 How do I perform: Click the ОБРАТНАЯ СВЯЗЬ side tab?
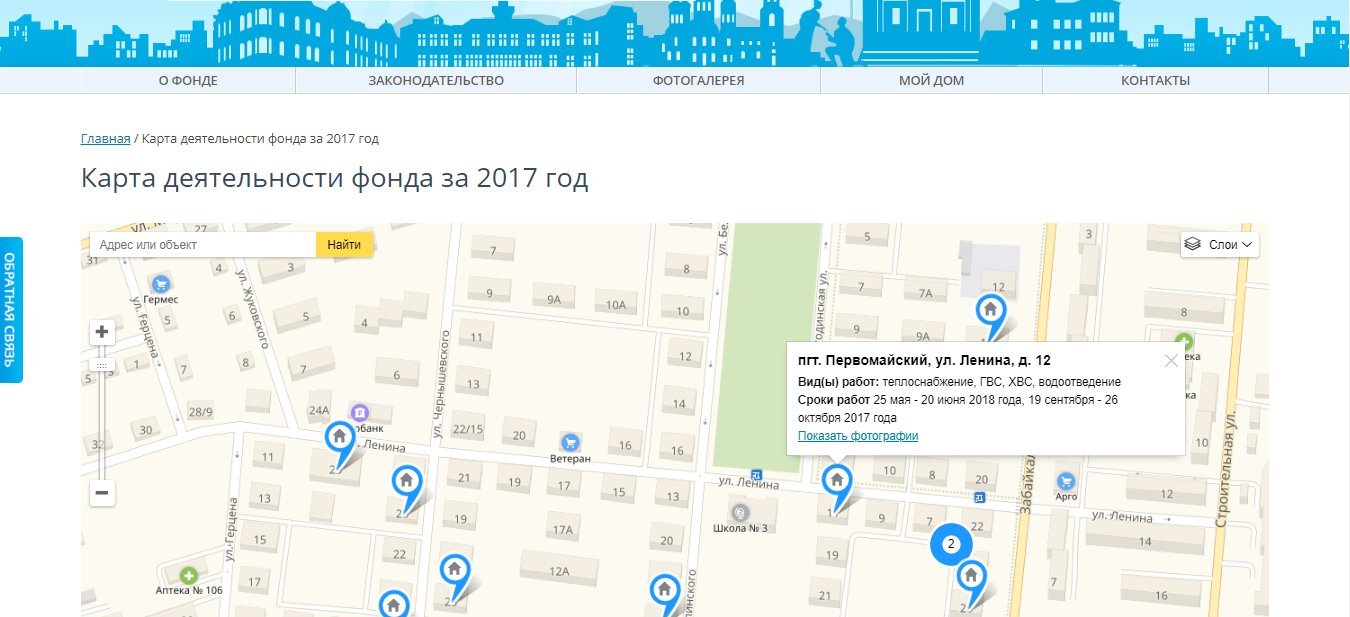click(x=9, y=310)
